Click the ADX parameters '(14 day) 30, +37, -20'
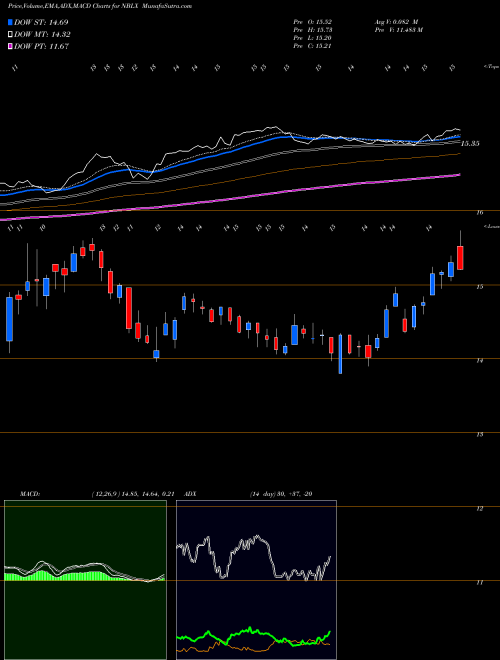Screen dimensions: 500x660 tap(281, 494)
